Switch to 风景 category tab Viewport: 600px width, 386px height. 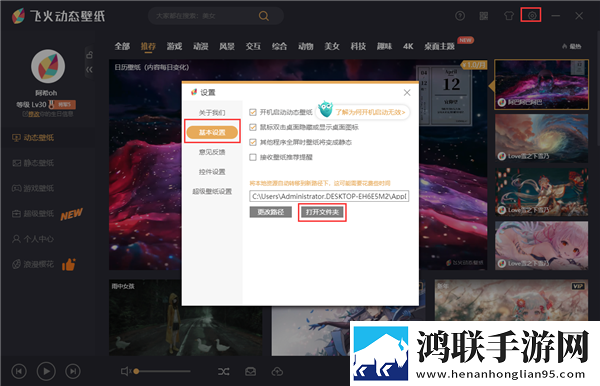[x=227, y=46]
